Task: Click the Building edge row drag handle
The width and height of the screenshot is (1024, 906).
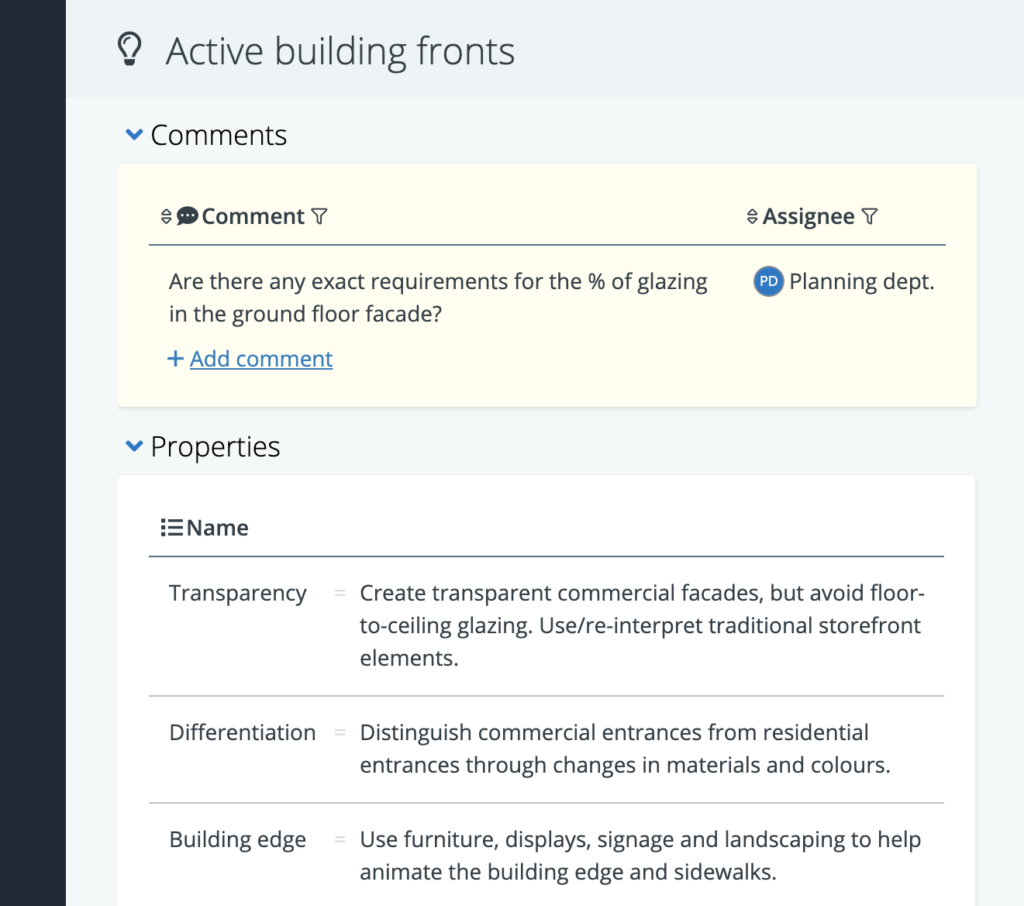Action: coord(340,839)
